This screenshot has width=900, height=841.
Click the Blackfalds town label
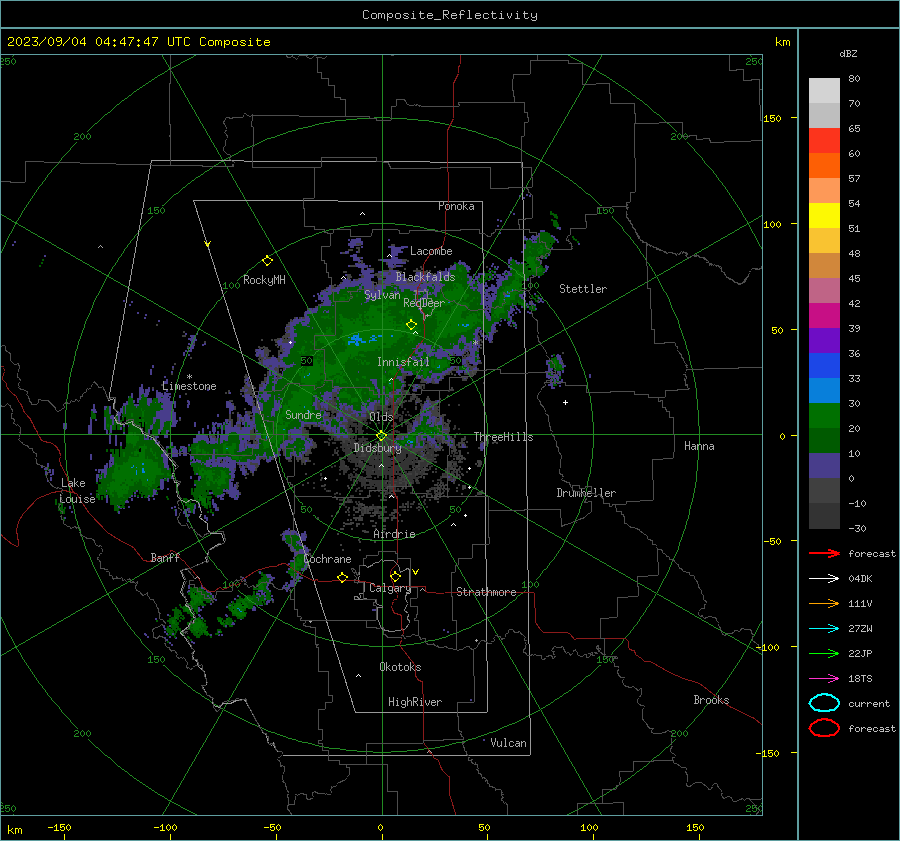[x=425, y=277]
